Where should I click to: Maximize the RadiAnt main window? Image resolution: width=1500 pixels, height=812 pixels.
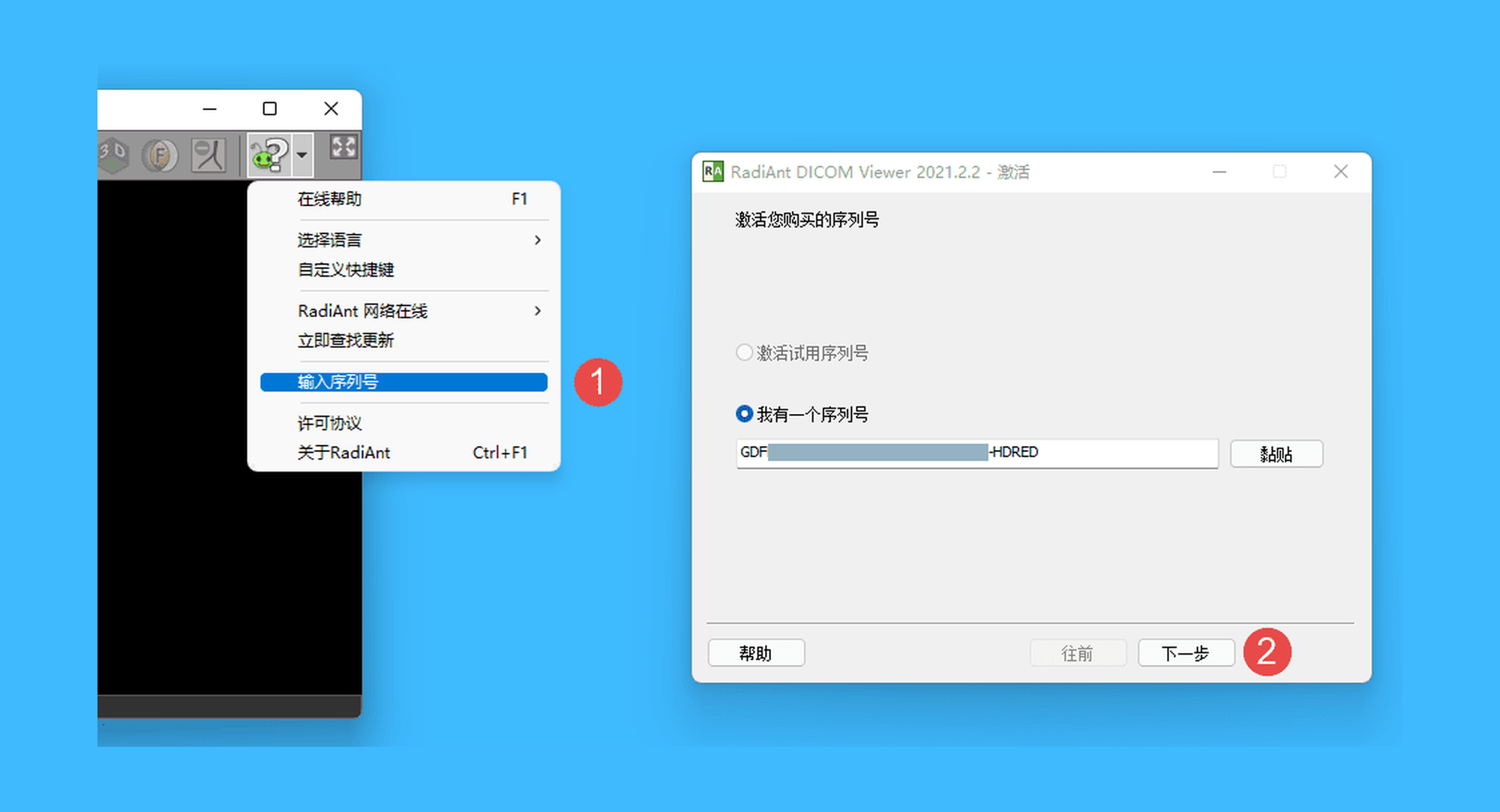point(270,109)
